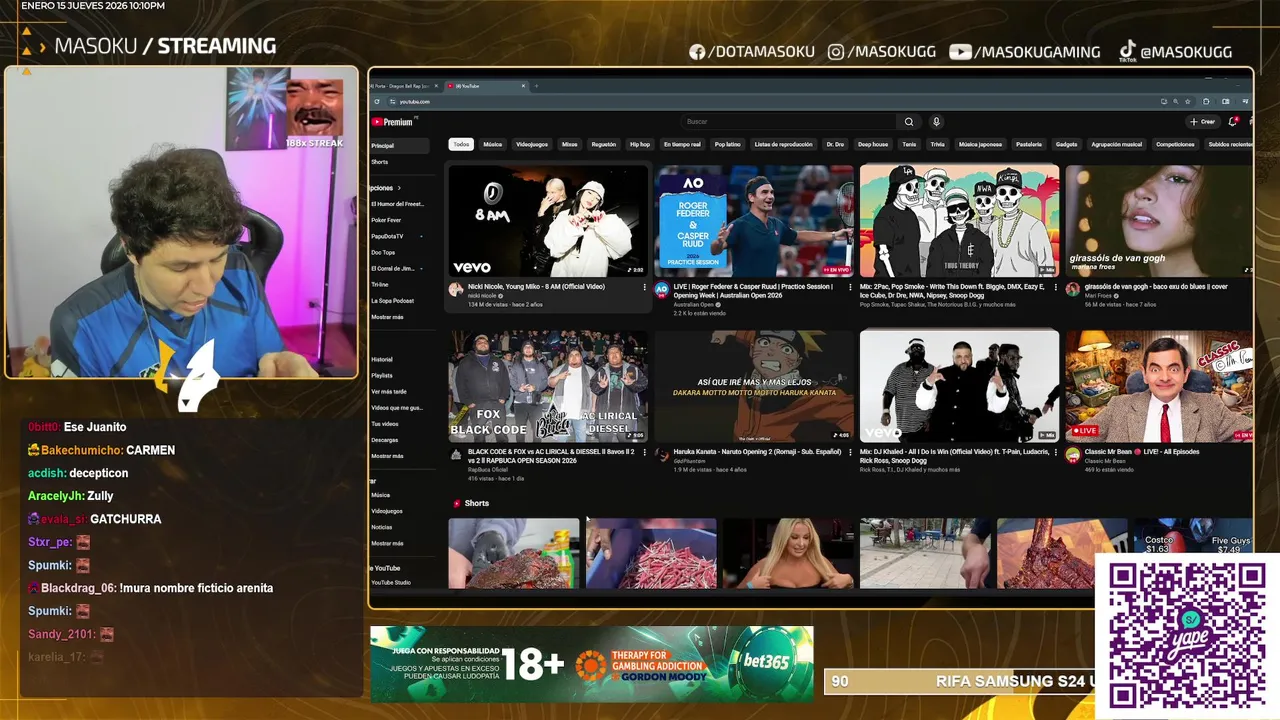This screenshot has height=720, width=1280.
Task: Open La Sopa Podcast subscription
Action: coord(393,300)
